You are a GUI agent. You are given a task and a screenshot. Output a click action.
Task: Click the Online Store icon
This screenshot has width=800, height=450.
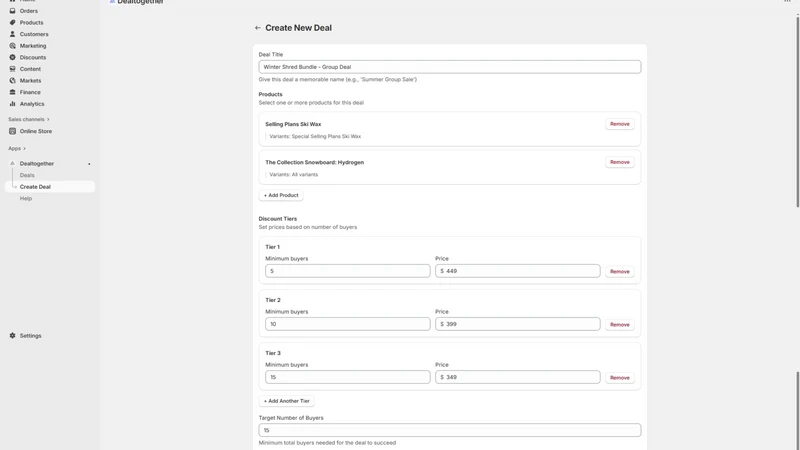12,131
